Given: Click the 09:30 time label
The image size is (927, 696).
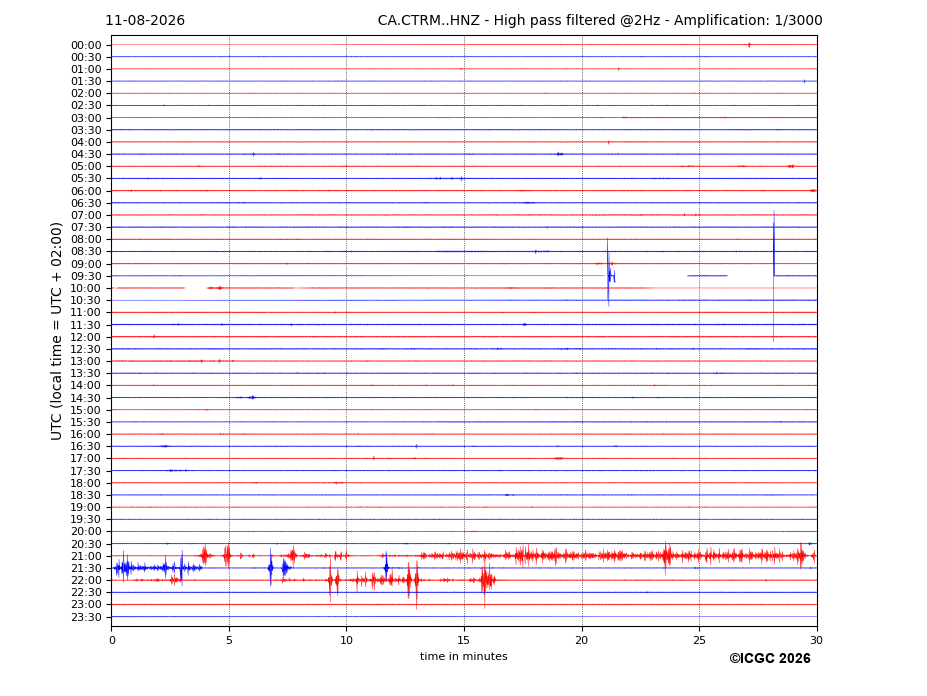Looking at the screenshot, I should click(86, 276).
